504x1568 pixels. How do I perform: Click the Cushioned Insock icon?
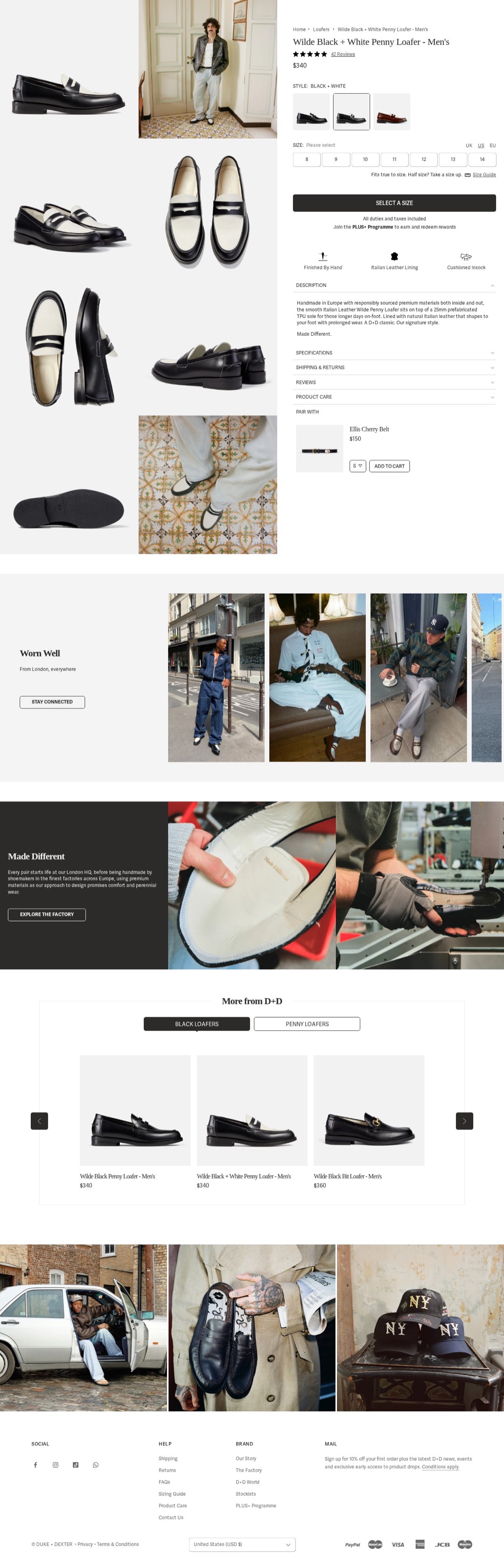click(466, 256)
